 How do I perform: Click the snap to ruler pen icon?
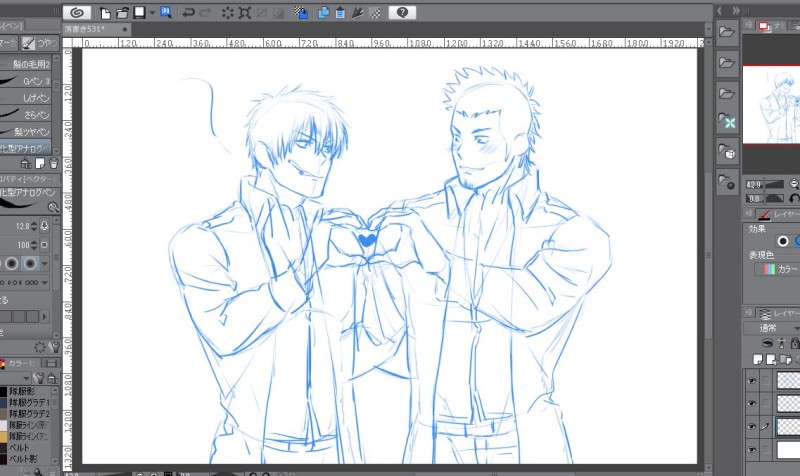[357, 13]
